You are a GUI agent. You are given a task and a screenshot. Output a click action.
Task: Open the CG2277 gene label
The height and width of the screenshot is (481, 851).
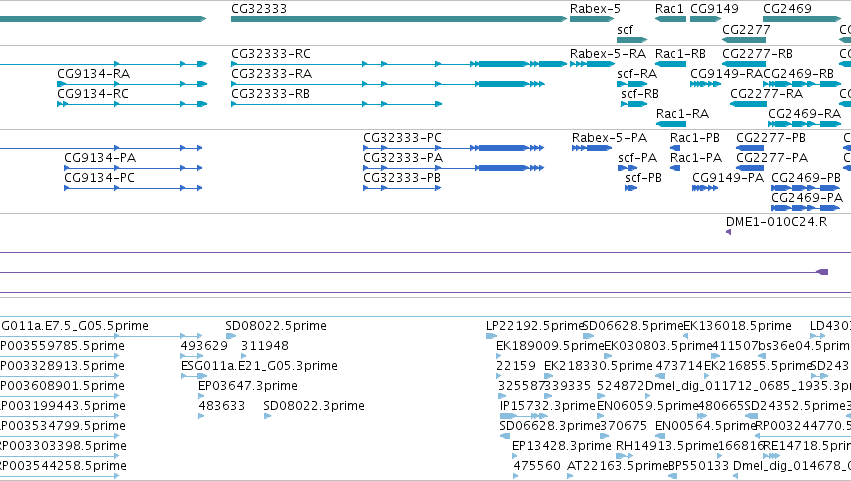[x=746, y=29]
